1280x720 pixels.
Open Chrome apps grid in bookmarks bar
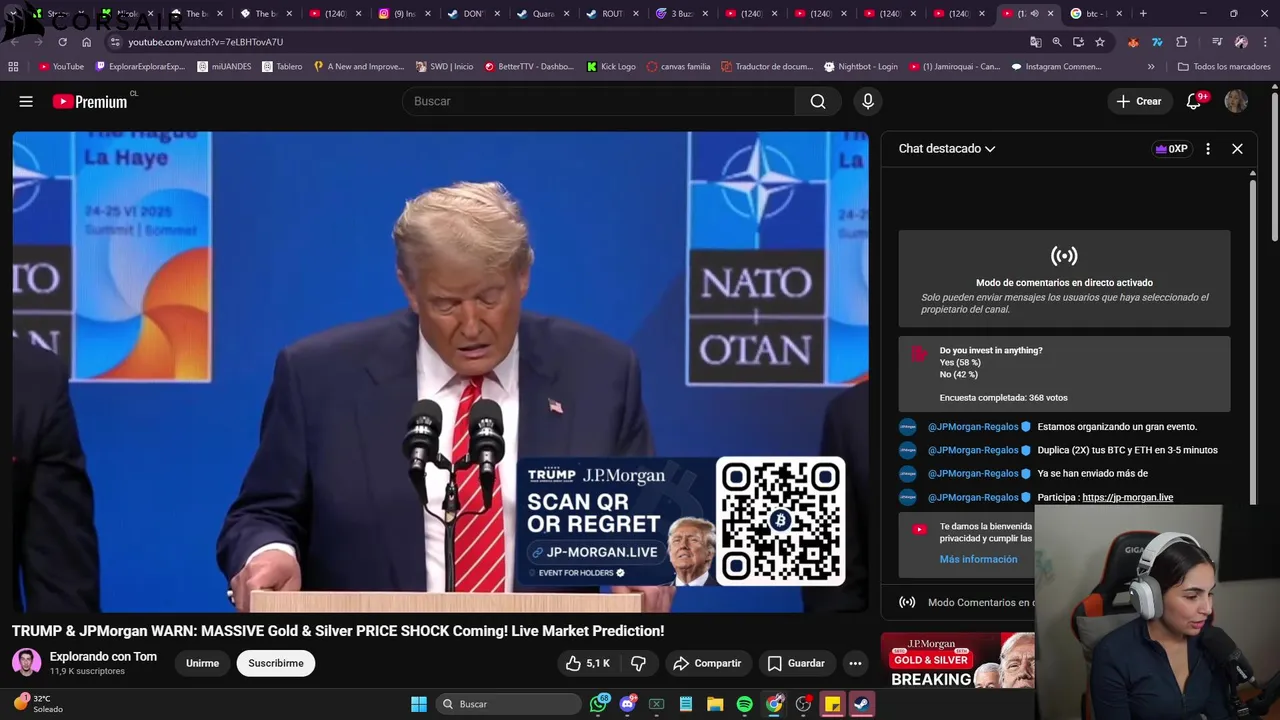click(x=13, y=67)
